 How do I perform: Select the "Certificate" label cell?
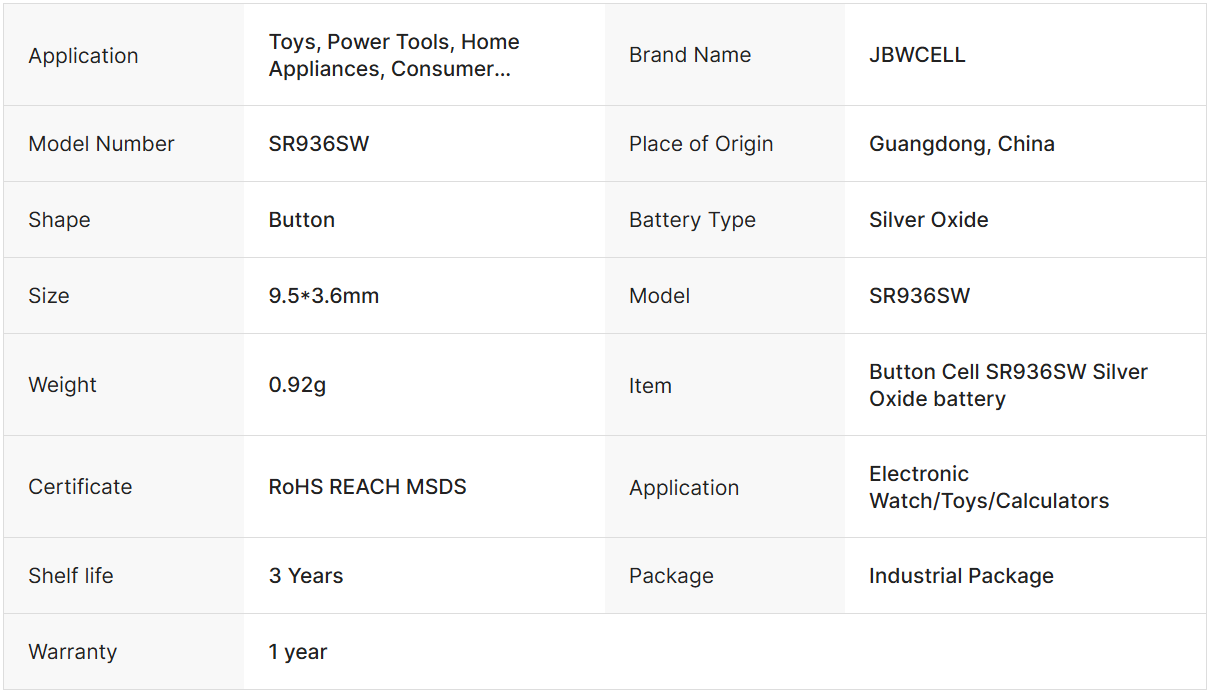coord(80,487)
